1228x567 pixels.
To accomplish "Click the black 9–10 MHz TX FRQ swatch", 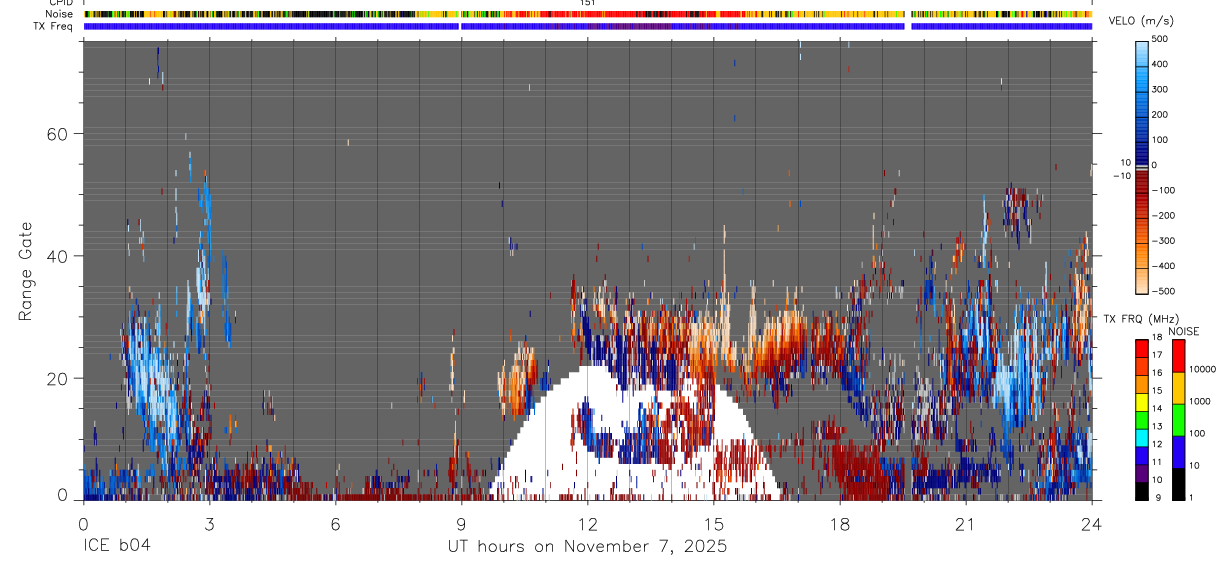I will [x=1141, y=489].
